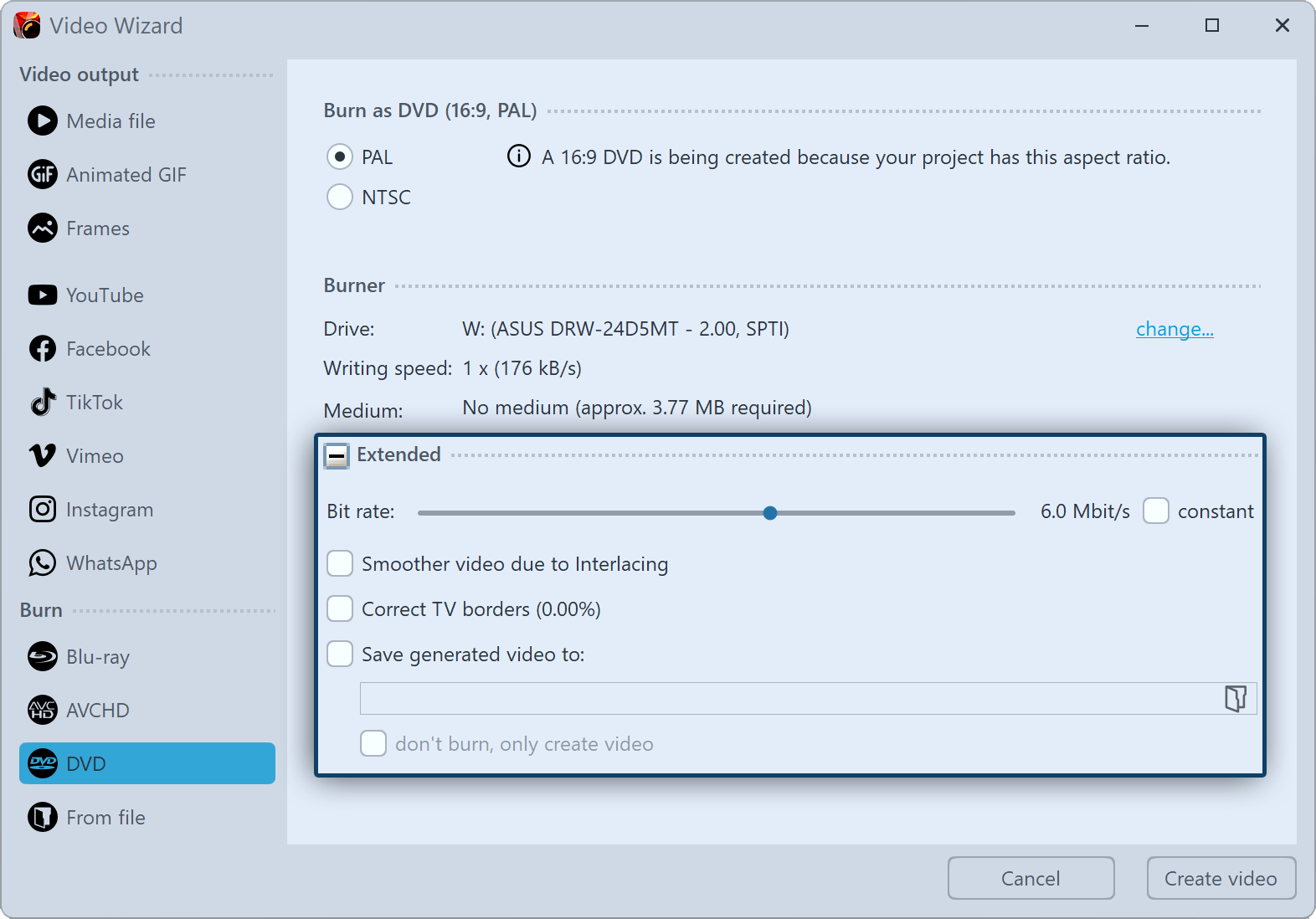Select PAL radio button
Image resolution: width=1316 pixels, height=919 pixels.
340,157
